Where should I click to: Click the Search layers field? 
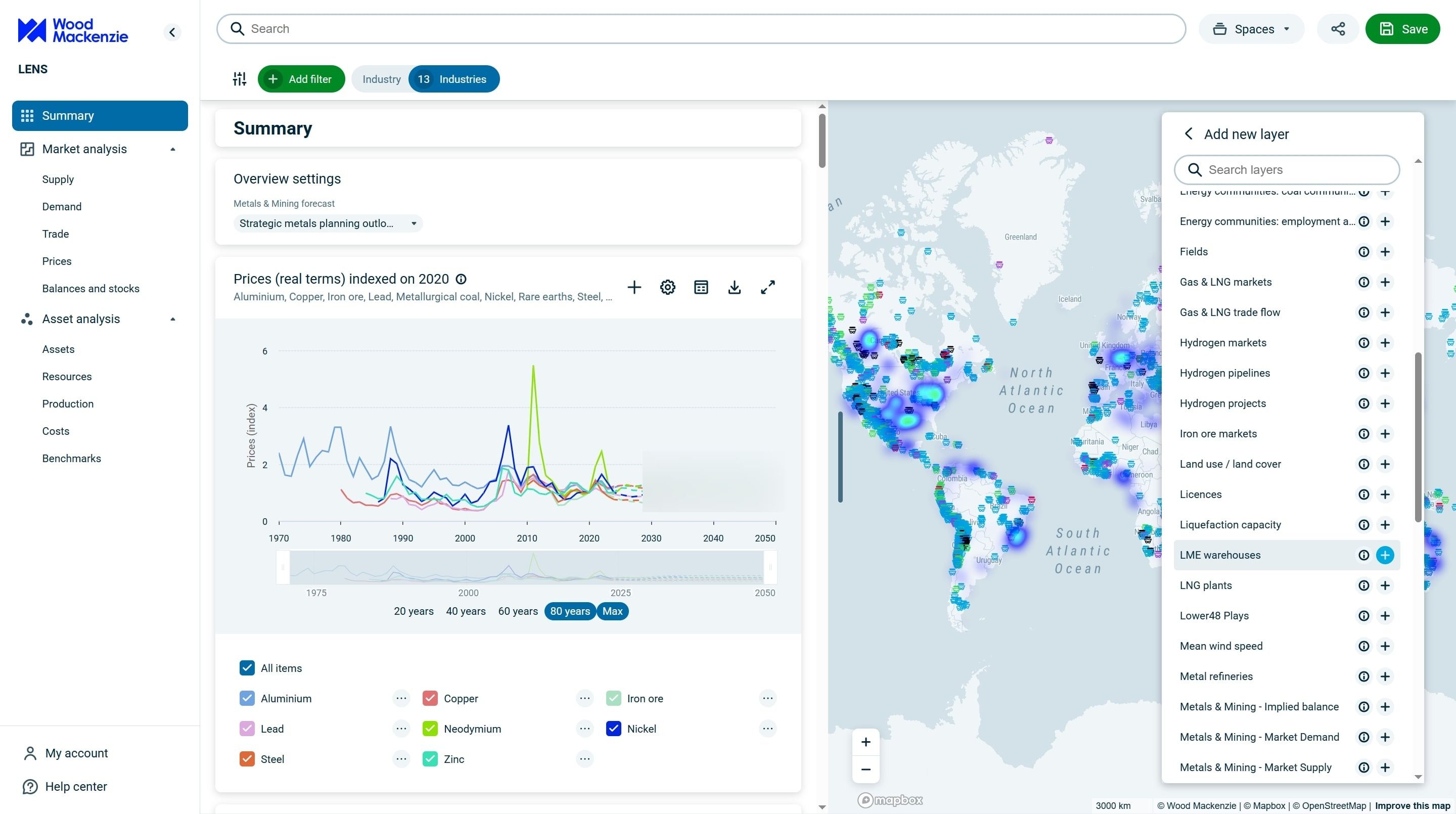1287,169
